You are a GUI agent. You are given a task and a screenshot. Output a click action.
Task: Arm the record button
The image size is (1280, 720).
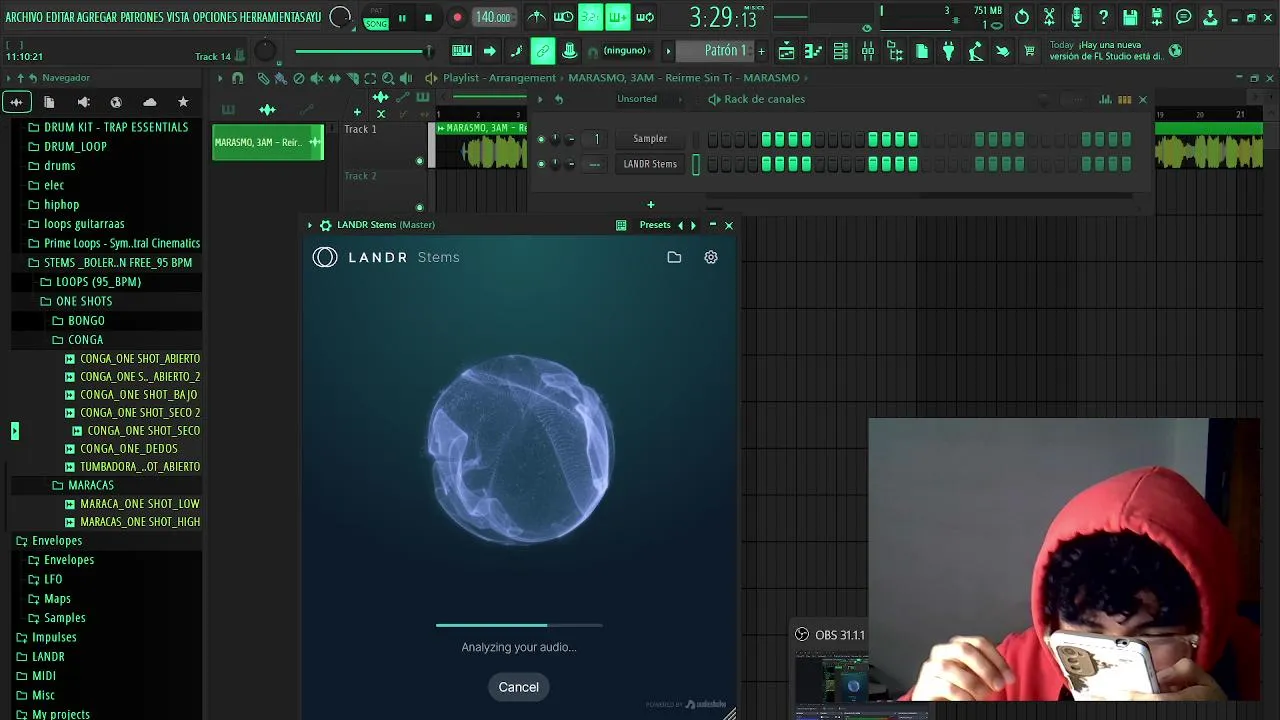457,17
